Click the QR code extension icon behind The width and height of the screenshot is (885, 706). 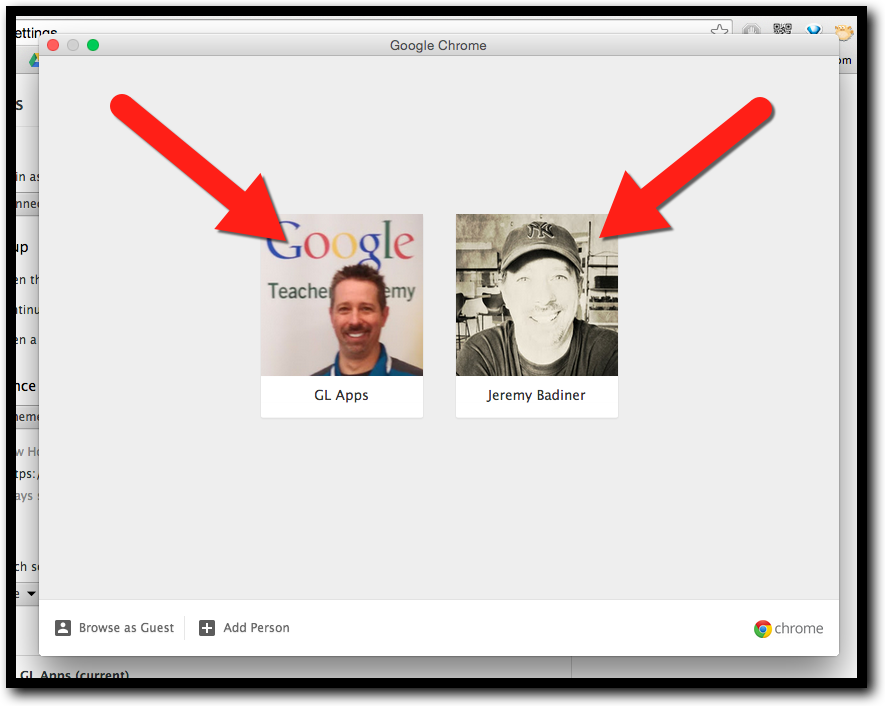[x=782, y=28]
